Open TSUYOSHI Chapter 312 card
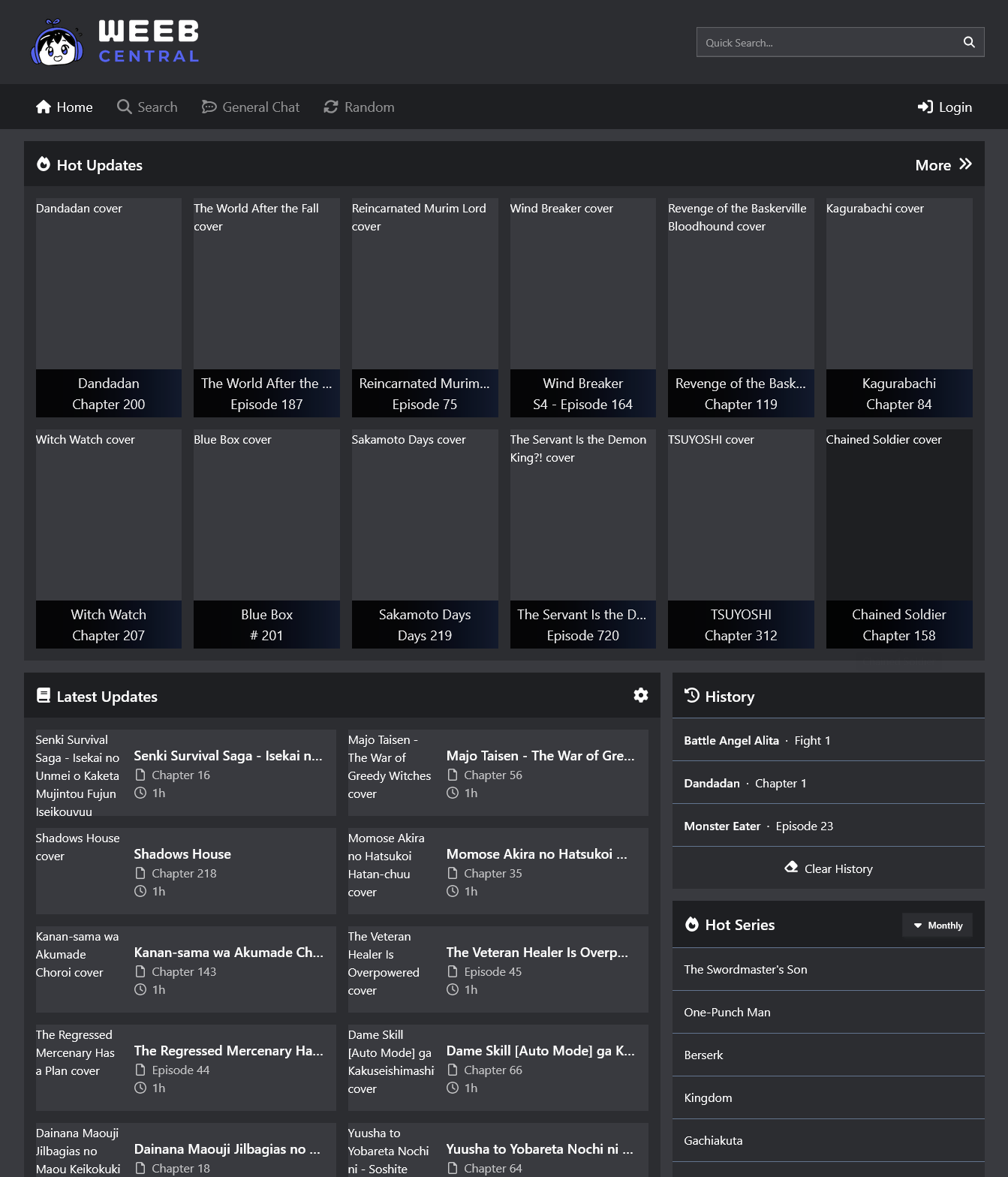Image resolution: width=1008 pixels, height=1177 pixels. [x=741, y=539]
